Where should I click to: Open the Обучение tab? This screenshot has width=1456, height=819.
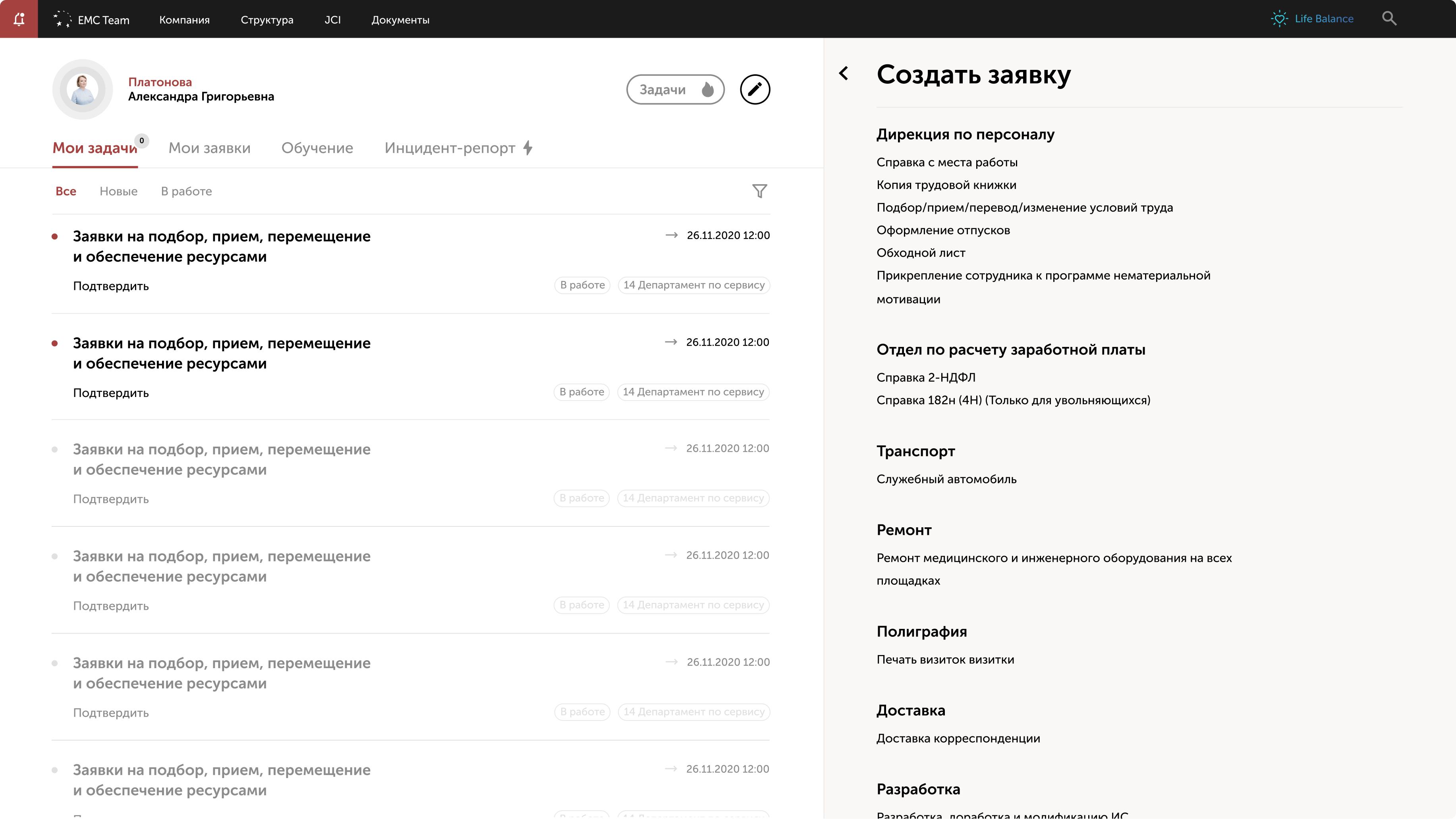317,148
